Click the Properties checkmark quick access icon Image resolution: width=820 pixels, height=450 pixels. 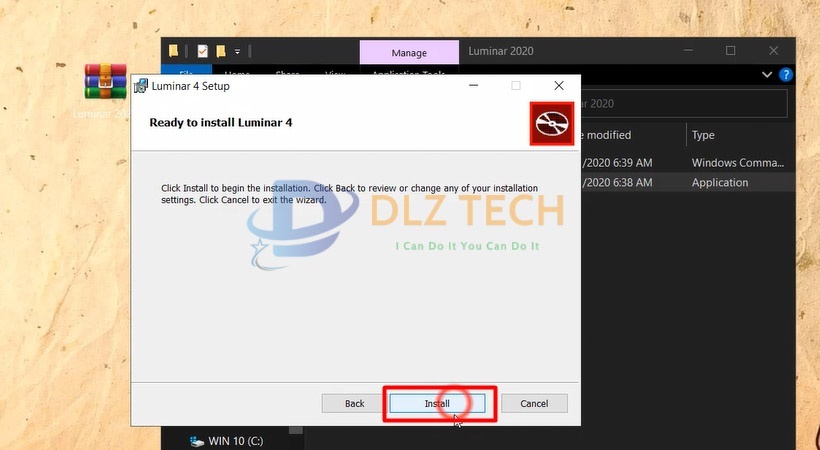[x=202, y=51]
